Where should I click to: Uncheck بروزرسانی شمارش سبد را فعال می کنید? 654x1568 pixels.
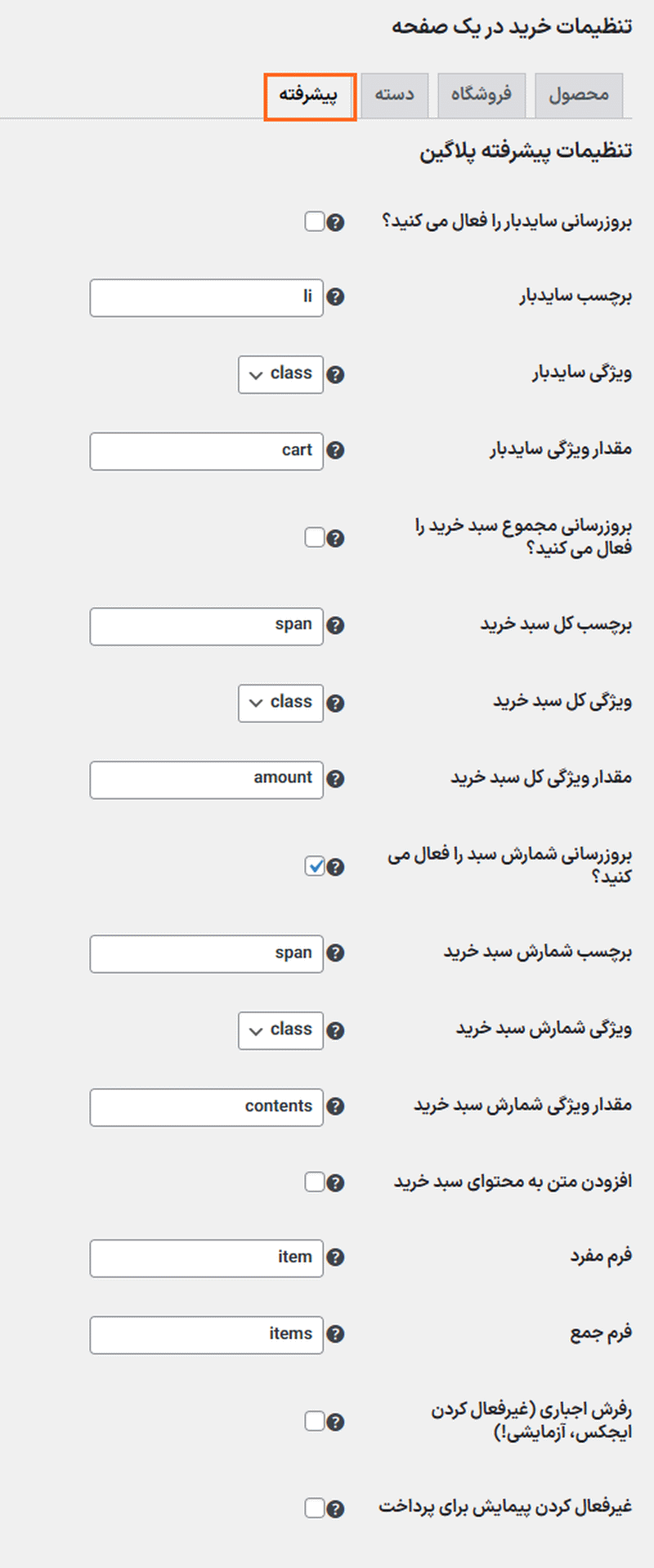[x=315, y=866]
